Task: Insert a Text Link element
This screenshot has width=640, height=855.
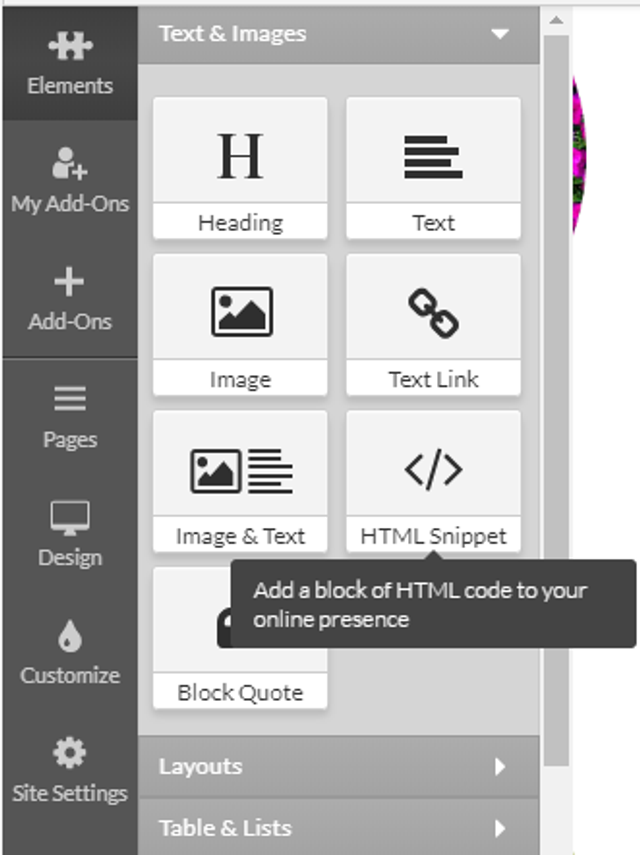Action: [433, 324]
